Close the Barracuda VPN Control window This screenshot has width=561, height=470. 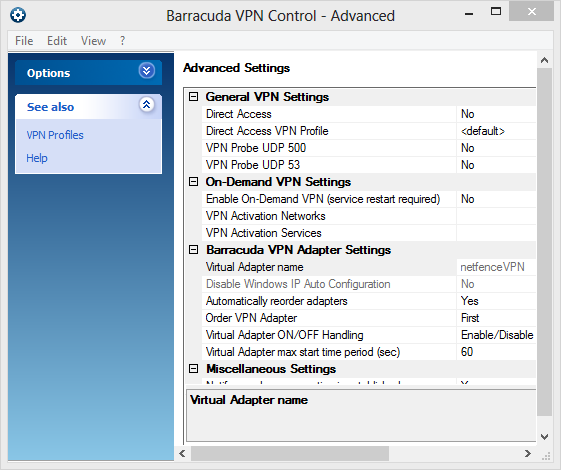(x=532, y=12)
